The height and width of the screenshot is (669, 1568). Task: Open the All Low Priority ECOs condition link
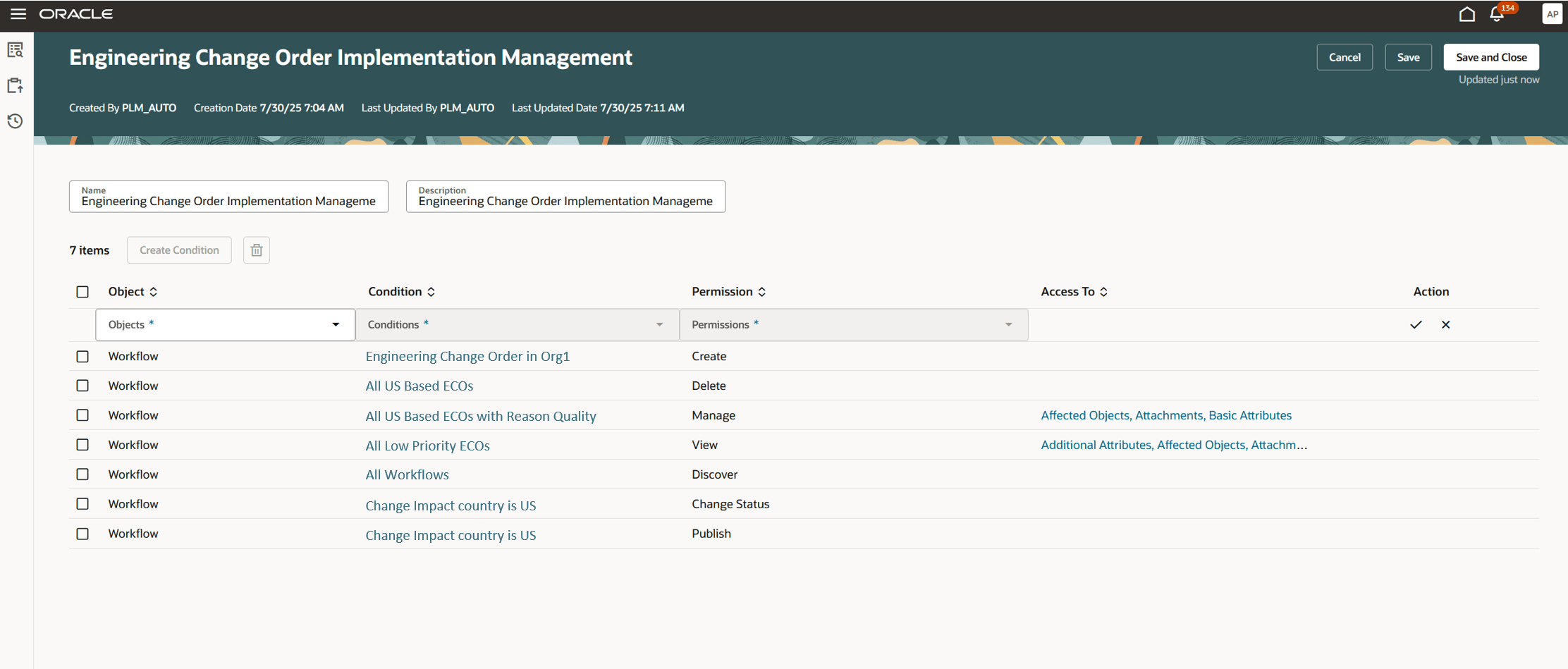coord(427,445)
